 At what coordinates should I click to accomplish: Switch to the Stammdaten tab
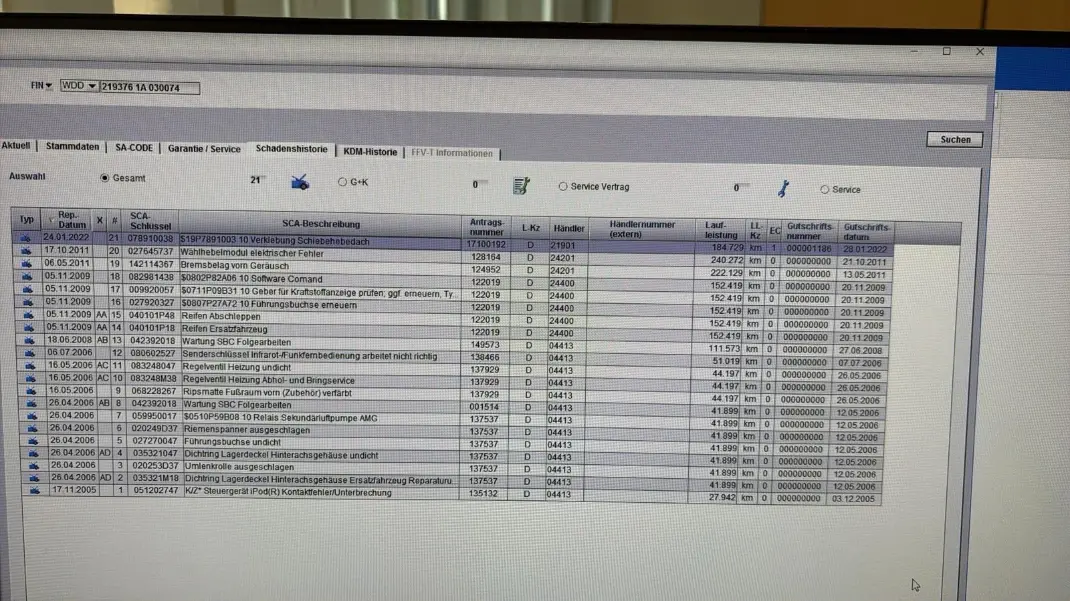click(x=72, y=147)
